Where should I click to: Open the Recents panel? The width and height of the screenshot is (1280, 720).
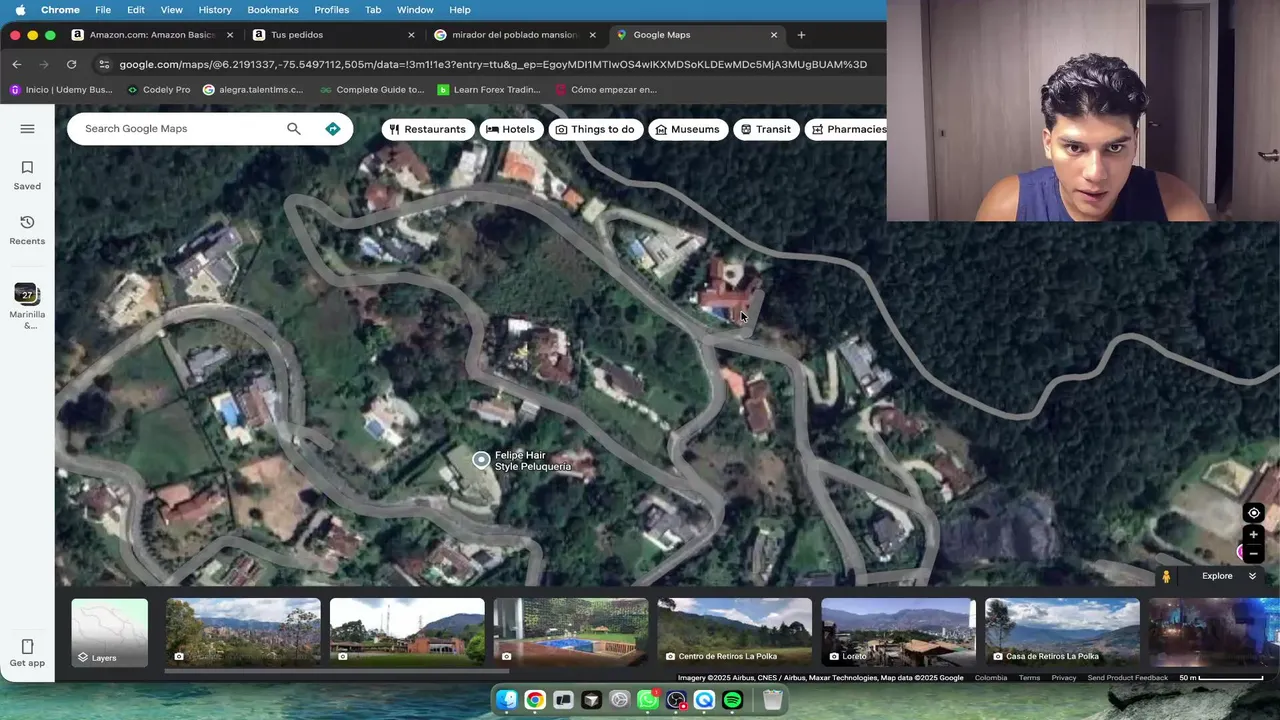[27, 230]
